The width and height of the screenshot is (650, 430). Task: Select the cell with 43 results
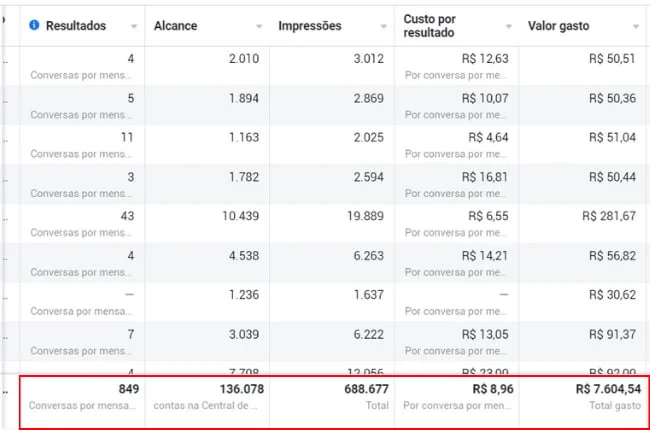[x=124, y=216]
